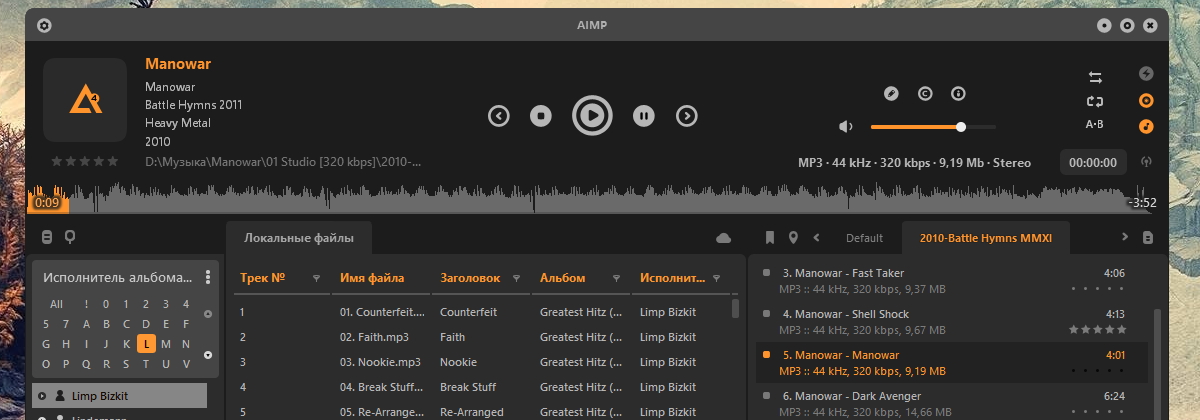The height and width of the screenshot is (420, 1200).
Task: Sort by Имя файла column header
Action: pos(372,278)
